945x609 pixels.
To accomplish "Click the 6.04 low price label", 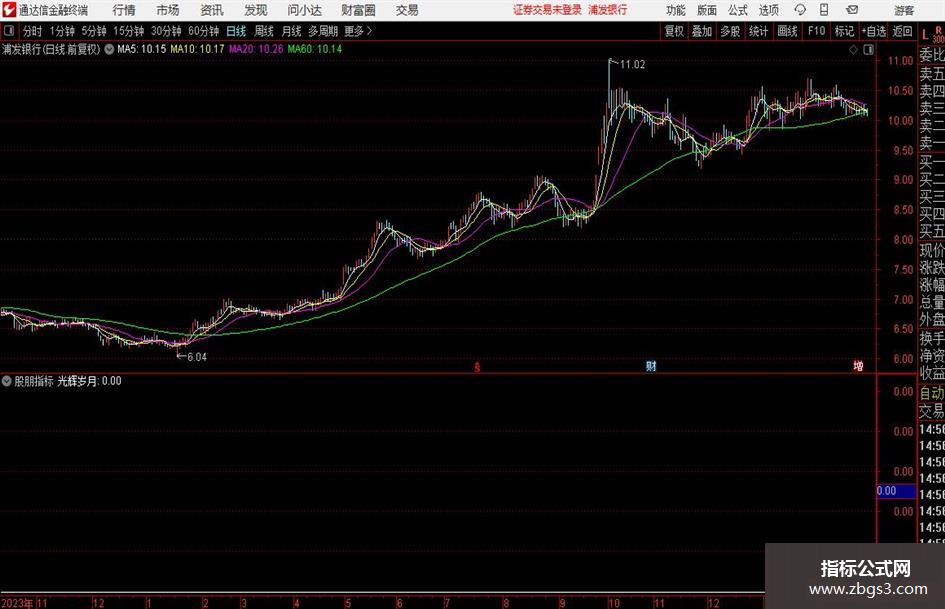I will [x=197, y=357].
